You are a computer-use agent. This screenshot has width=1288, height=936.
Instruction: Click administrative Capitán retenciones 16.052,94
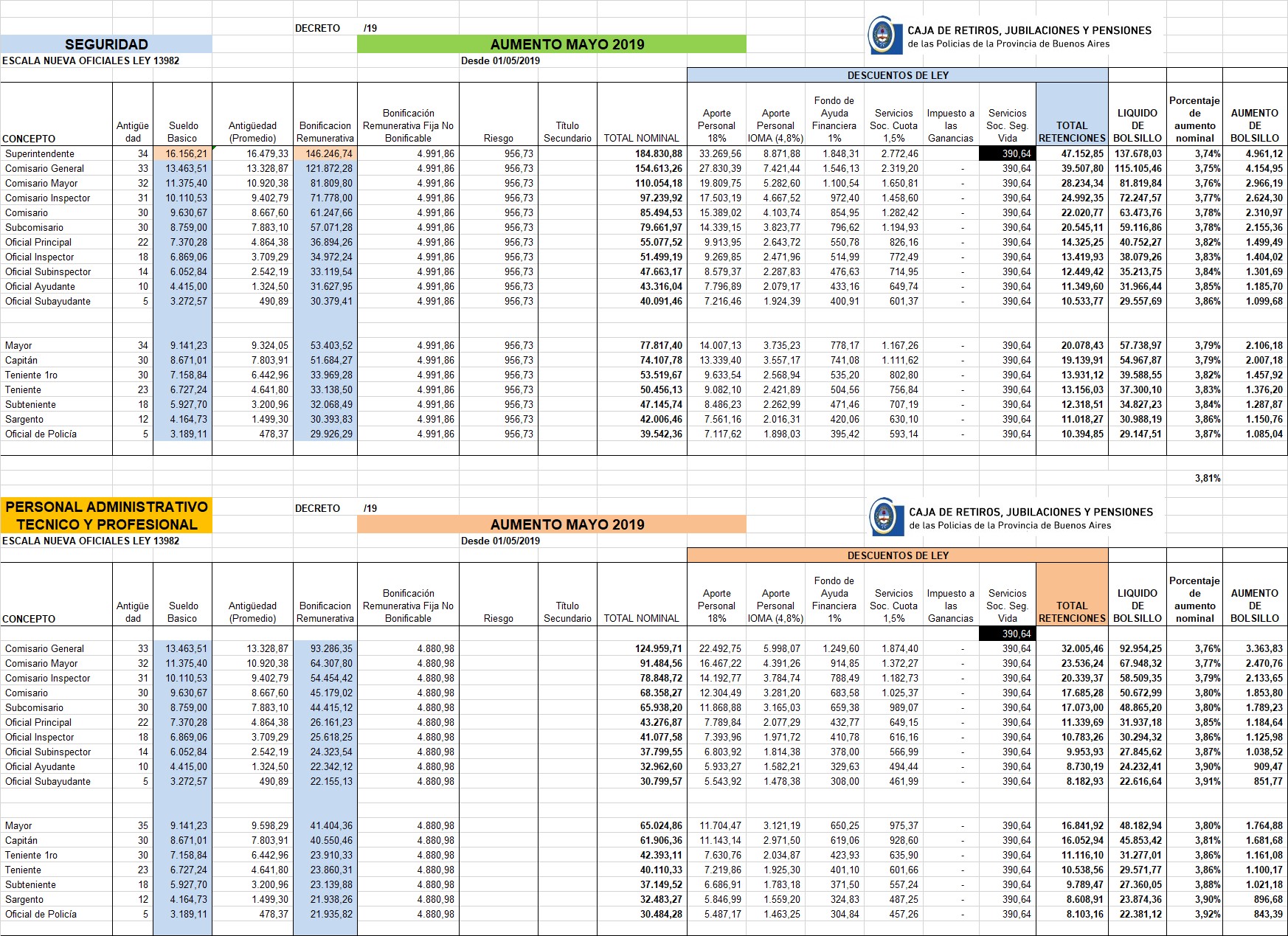[1072, 840]
